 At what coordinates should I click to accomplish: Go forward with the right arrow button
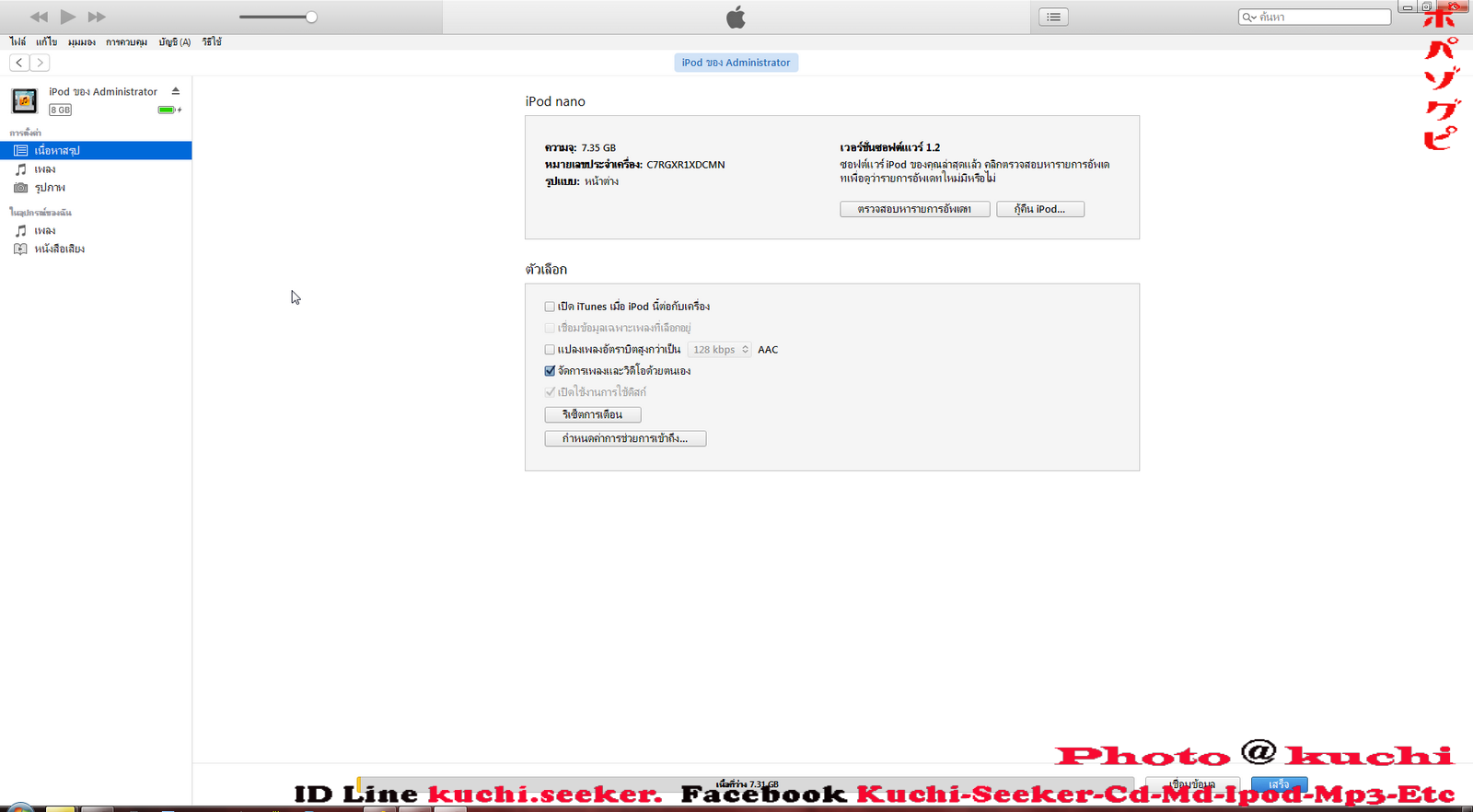pyautogui.click(x=40, y=63)
